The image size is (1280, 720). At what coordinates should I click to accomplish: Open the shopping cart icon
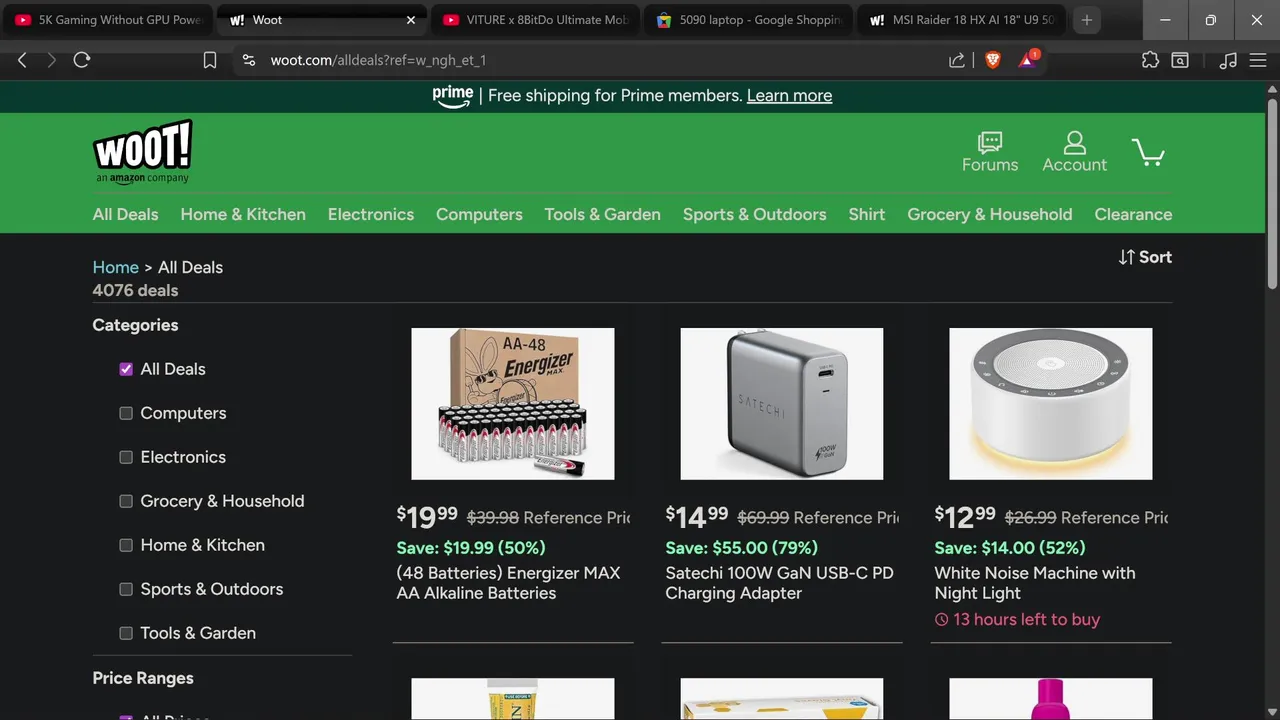pyautogui.click(x=1148, y=152)
